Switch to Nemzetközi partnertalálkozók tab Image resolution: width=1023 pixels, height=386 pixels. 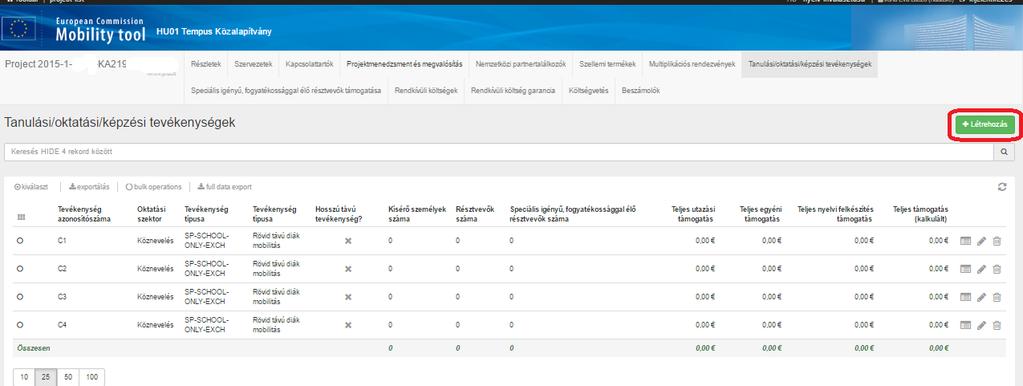coord(521,65)
